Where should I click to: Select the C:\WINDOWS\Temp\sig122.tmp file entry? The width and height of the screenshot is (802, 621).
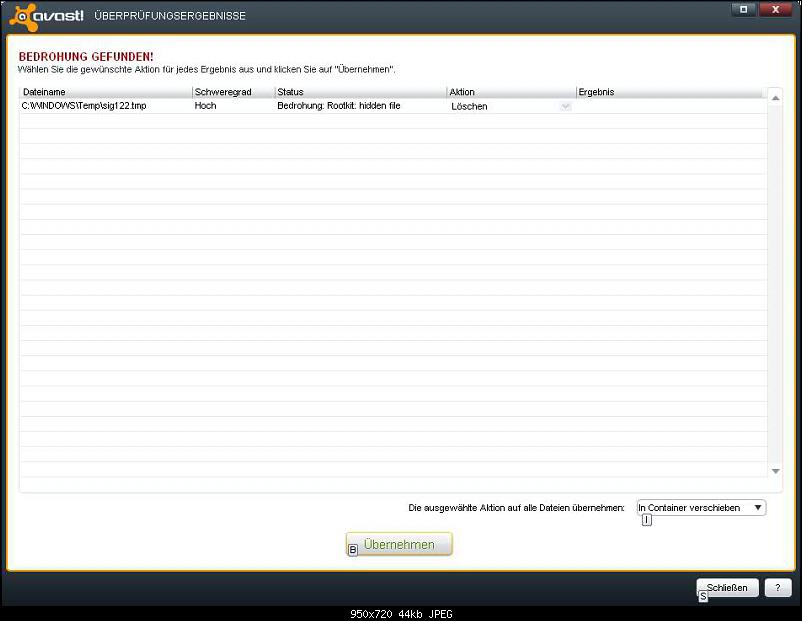point(84,106)
